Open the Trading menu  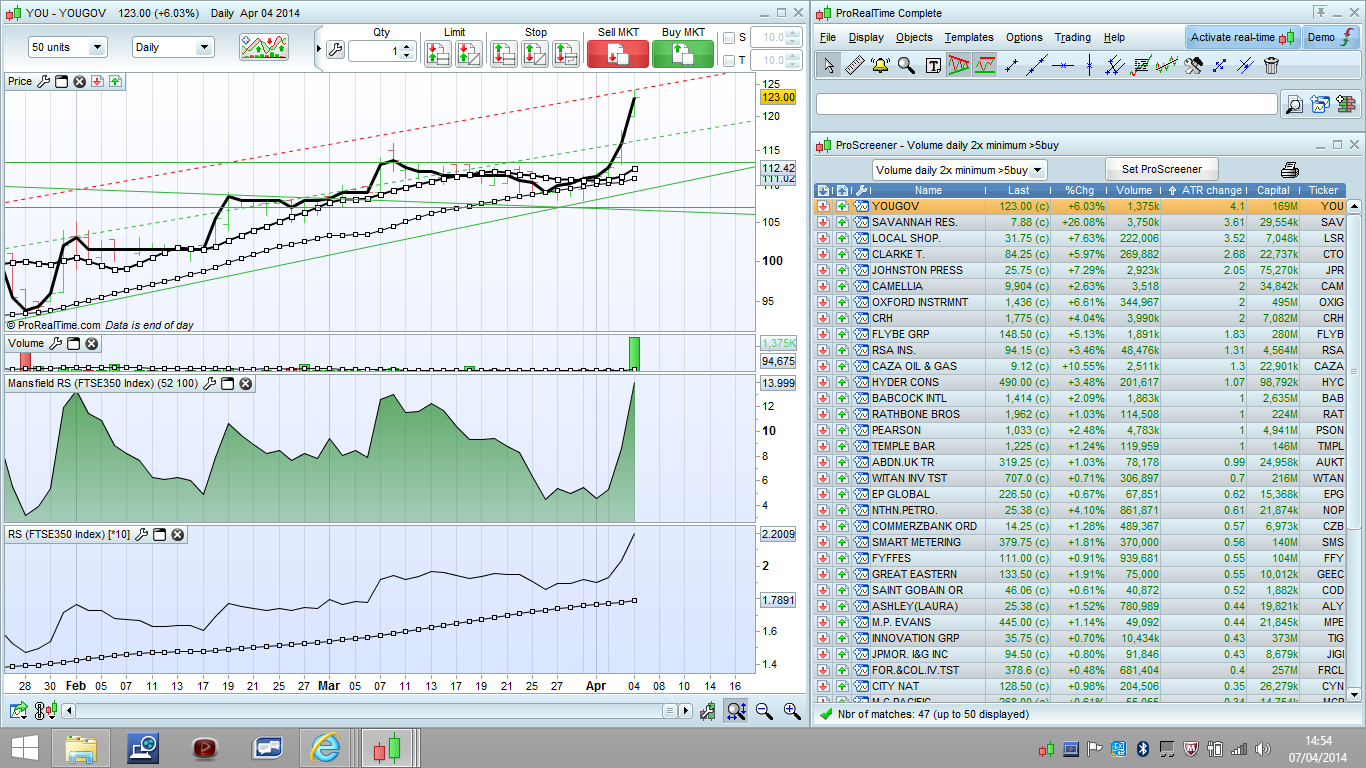1072,37
